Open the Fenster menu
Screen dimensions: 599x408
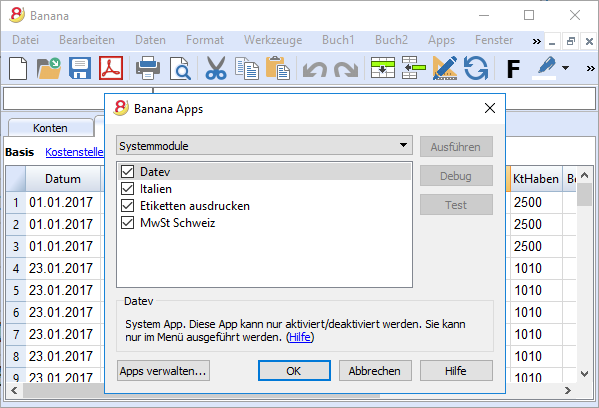click(x=494, y=40)
